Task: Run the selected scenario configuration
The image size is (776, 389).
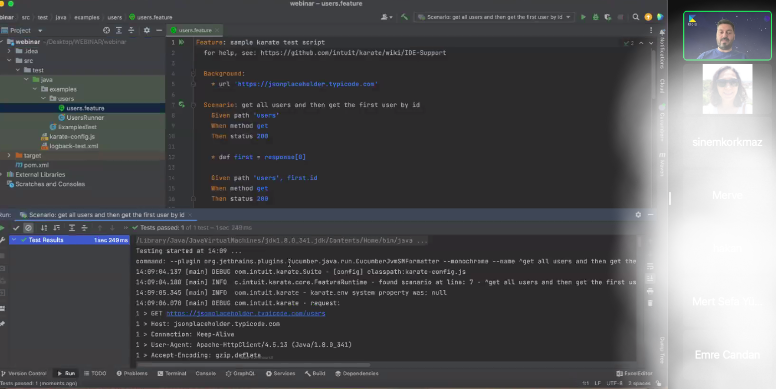Action: coord(583,17)
